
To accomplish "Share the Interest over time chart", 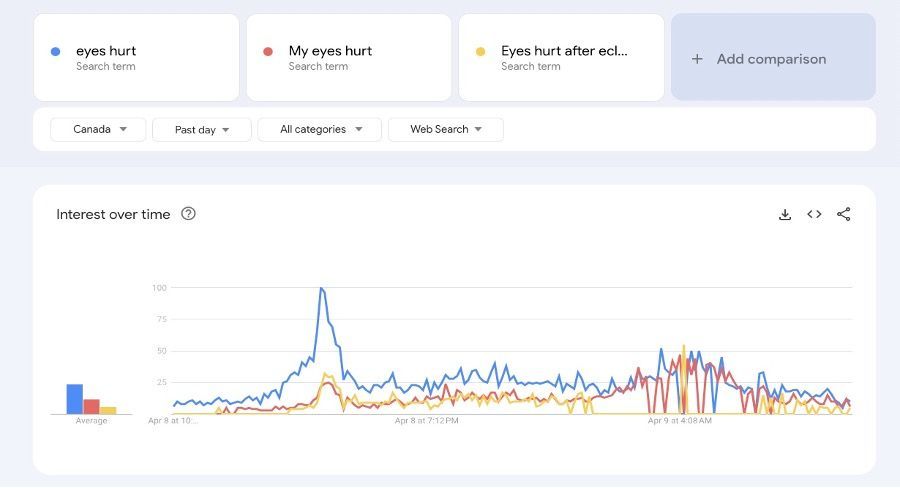I will coord(843,214).
